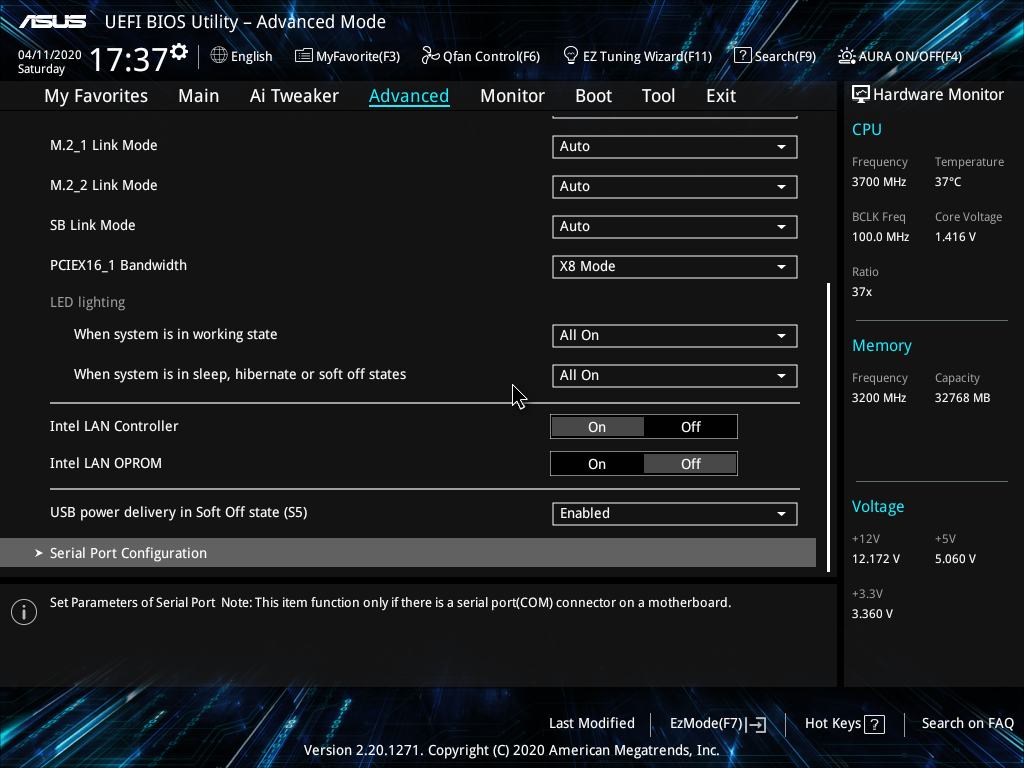The height and width of the screenshot is (768, 1024).
Task: Click English language button
Action: (x=251, y=56)
